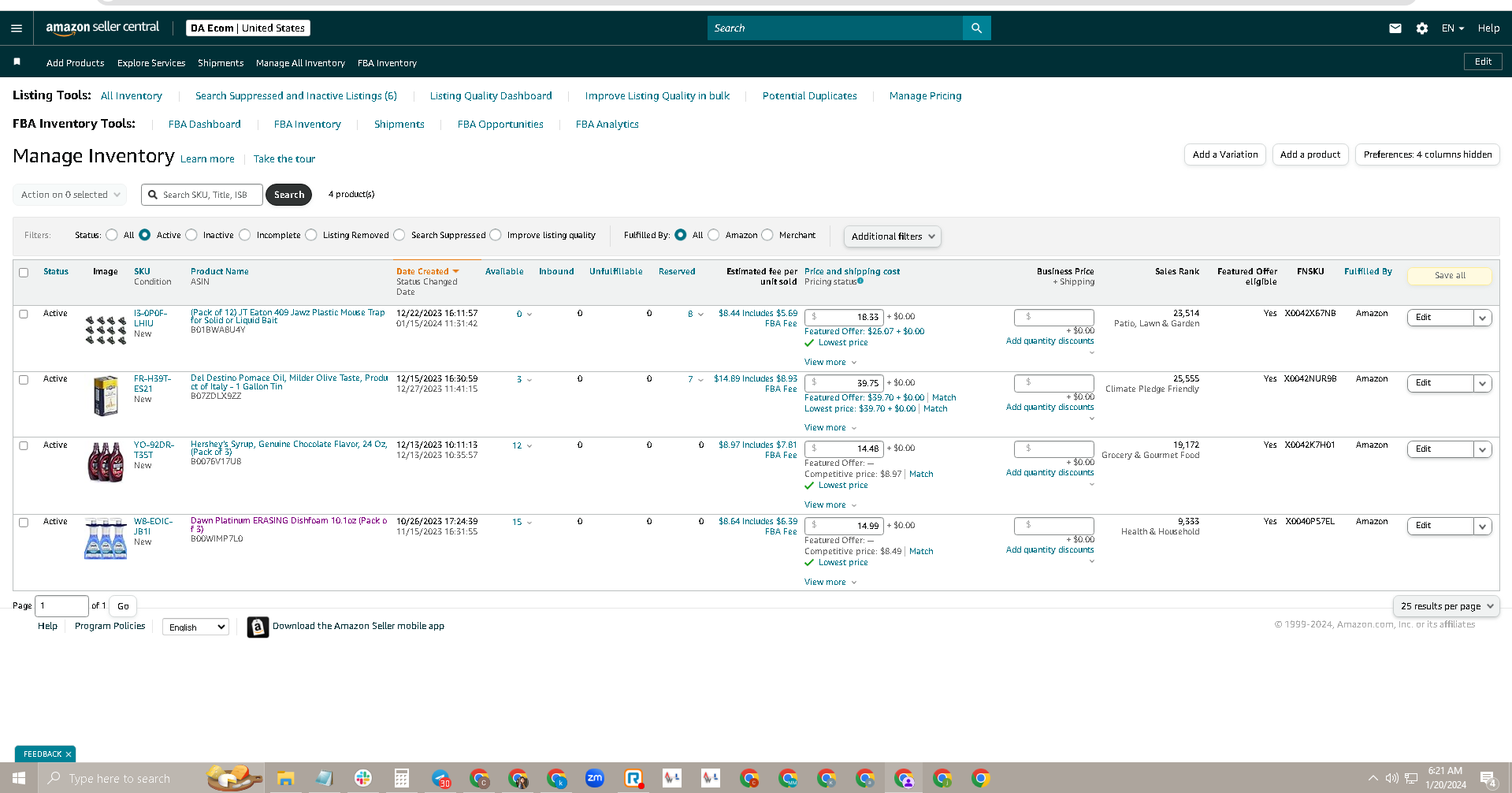Click the Take the tour link

coord(284,159)
